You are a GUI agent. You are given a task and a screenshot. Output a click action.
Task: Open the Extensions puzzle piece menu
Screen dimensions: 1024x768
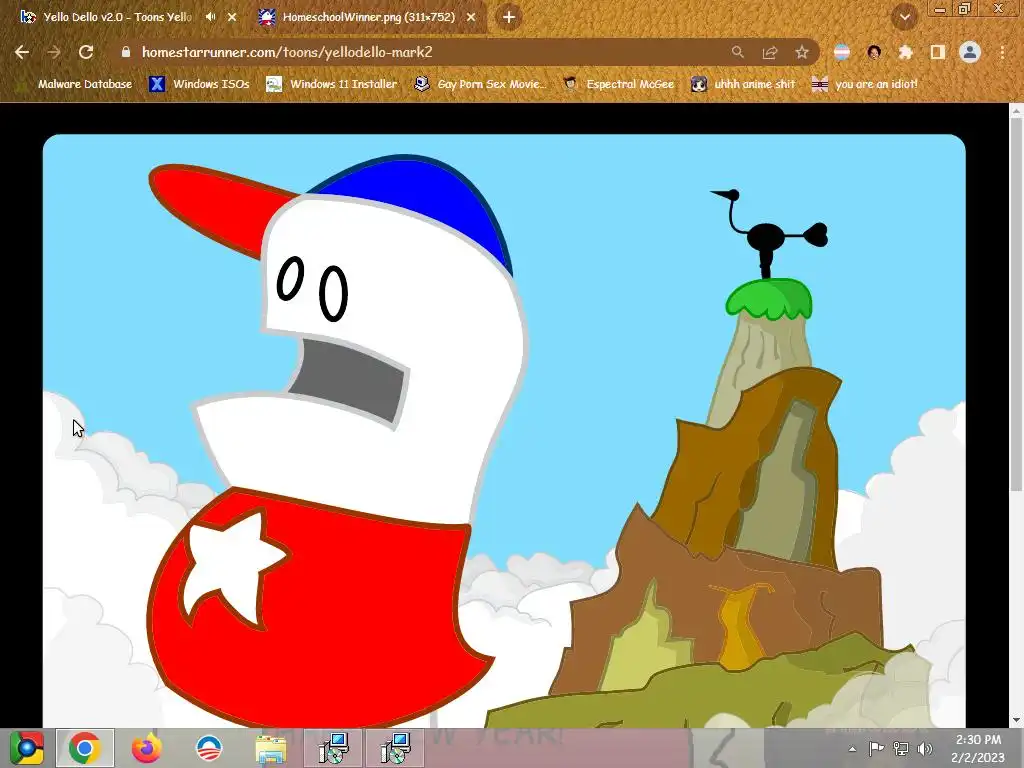pyautogui.click(x=905, y=52)
